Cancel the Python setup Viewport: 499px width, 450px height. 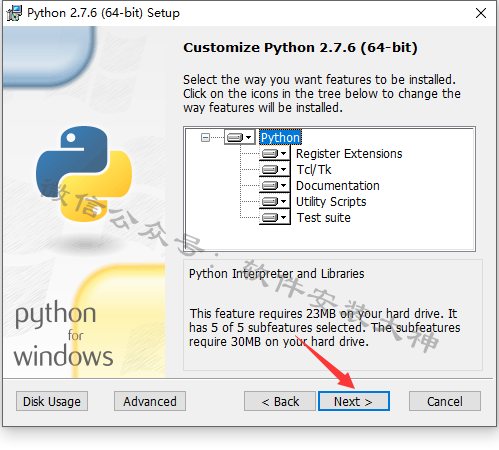pos(445,401)
